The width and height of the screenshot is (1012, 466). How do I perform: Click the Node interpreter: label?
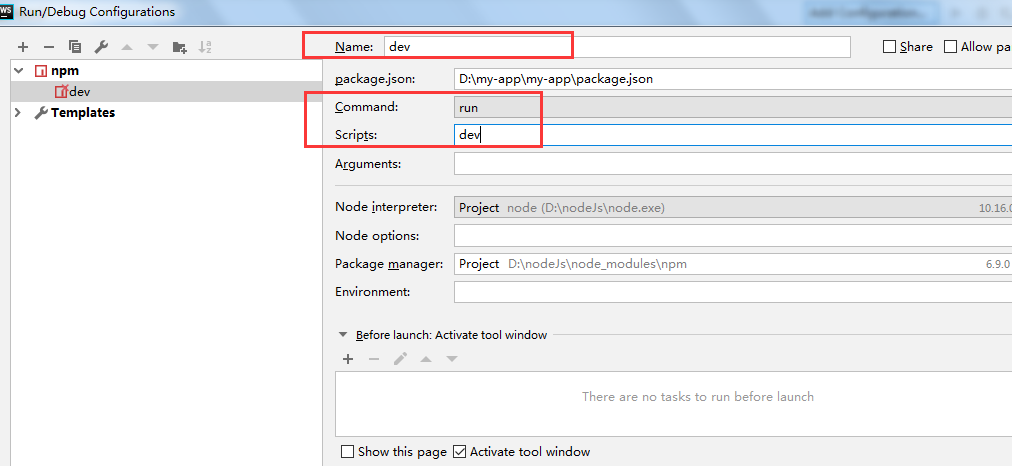point(386,207)
